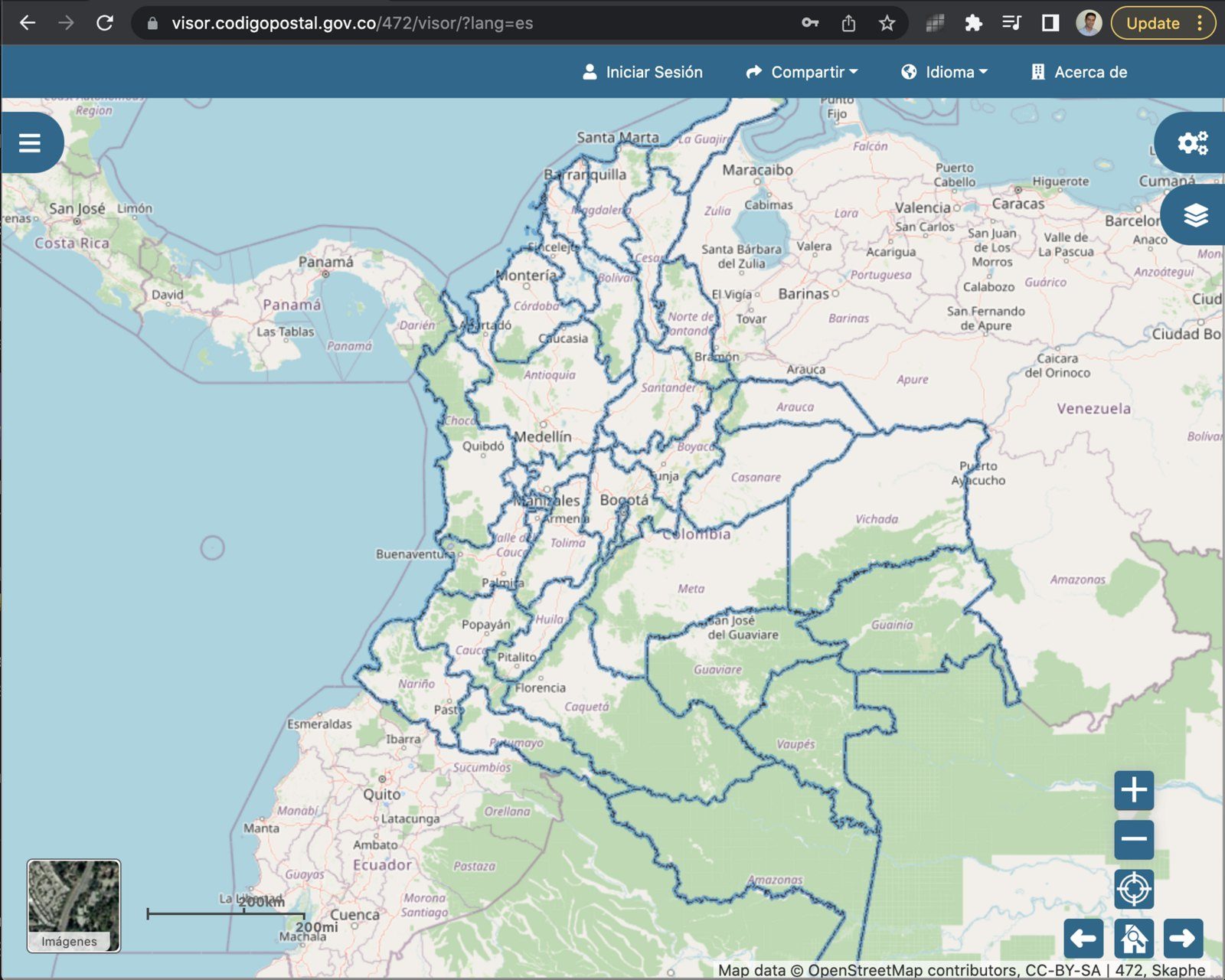Click the Pitalito town label
This screenshot has height=980, width=1225.
pos(517,657)
